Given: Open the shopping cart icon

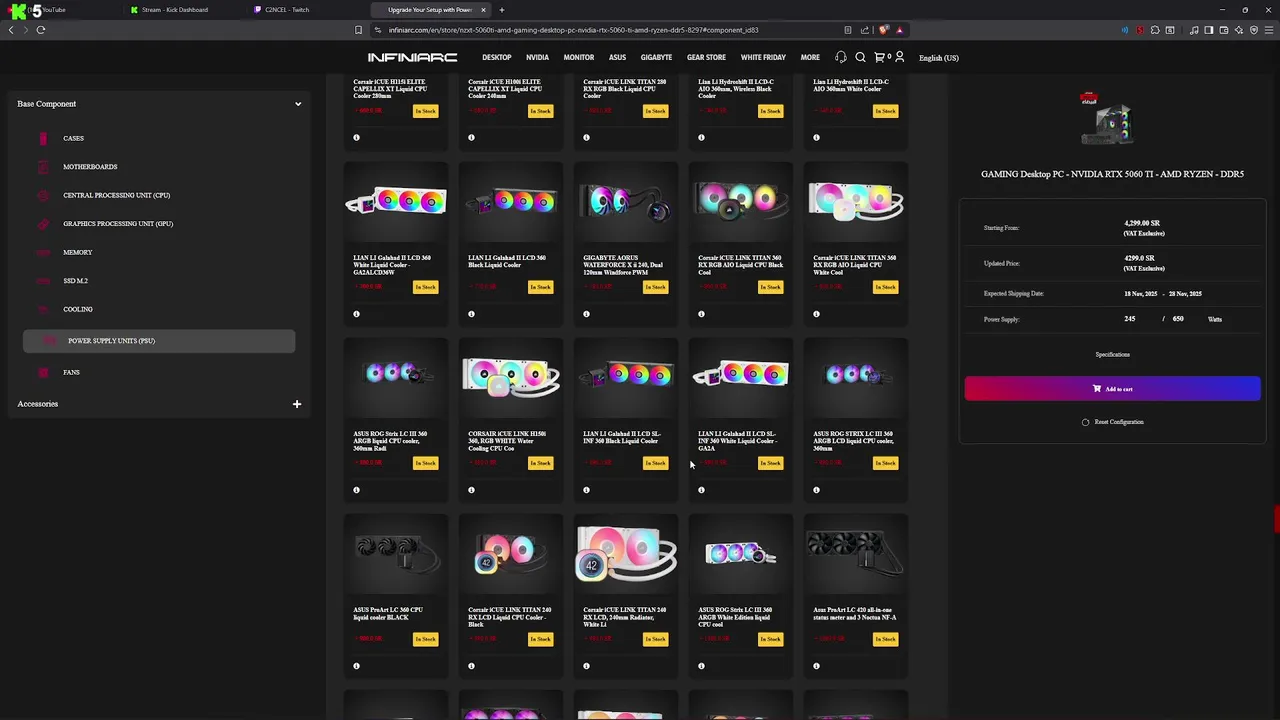Looking at the screenshot, I should pyautogui.click(x=879, y=57).
